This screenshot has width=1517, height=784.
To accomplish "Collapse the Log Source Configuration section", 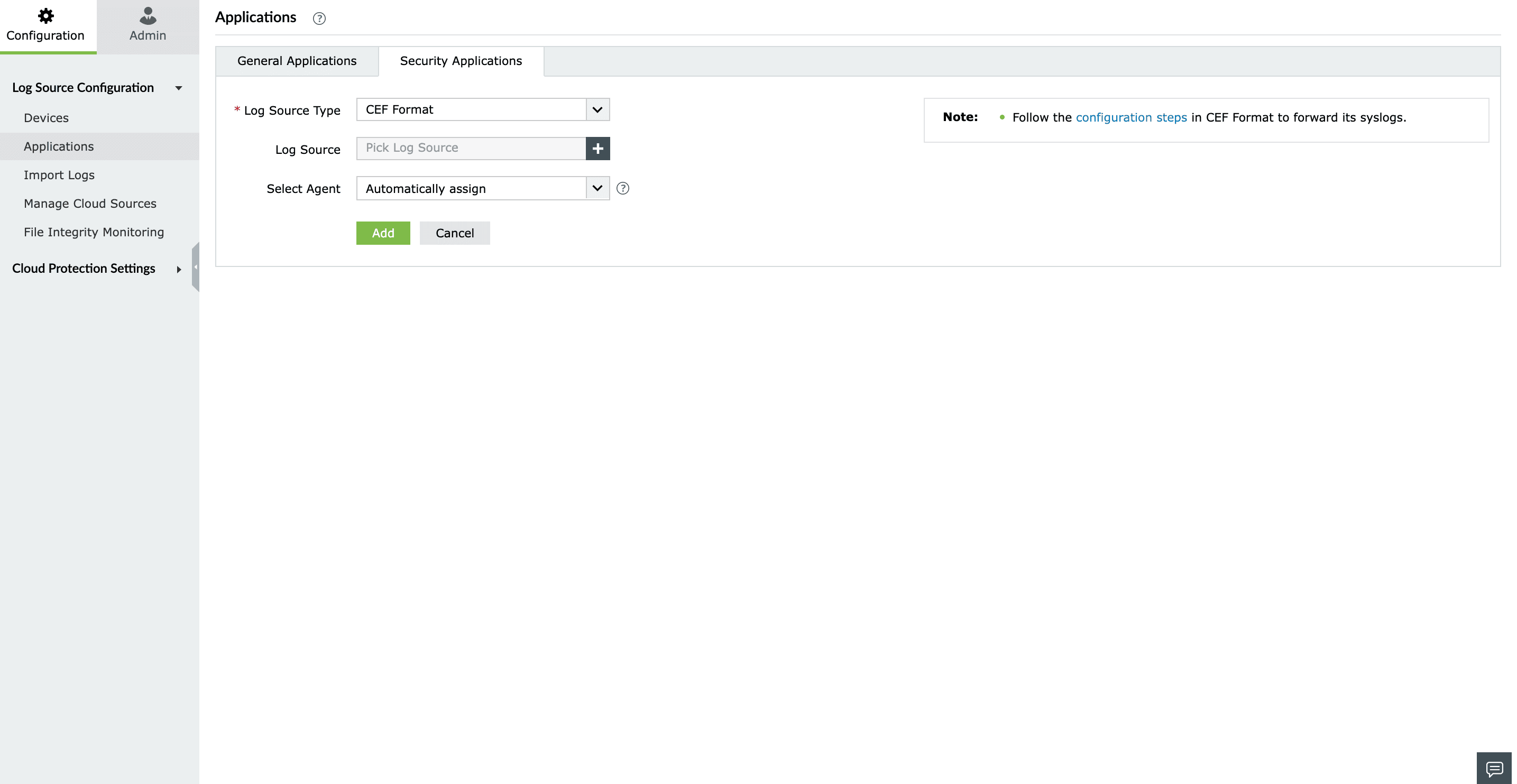I will (178, 88).
